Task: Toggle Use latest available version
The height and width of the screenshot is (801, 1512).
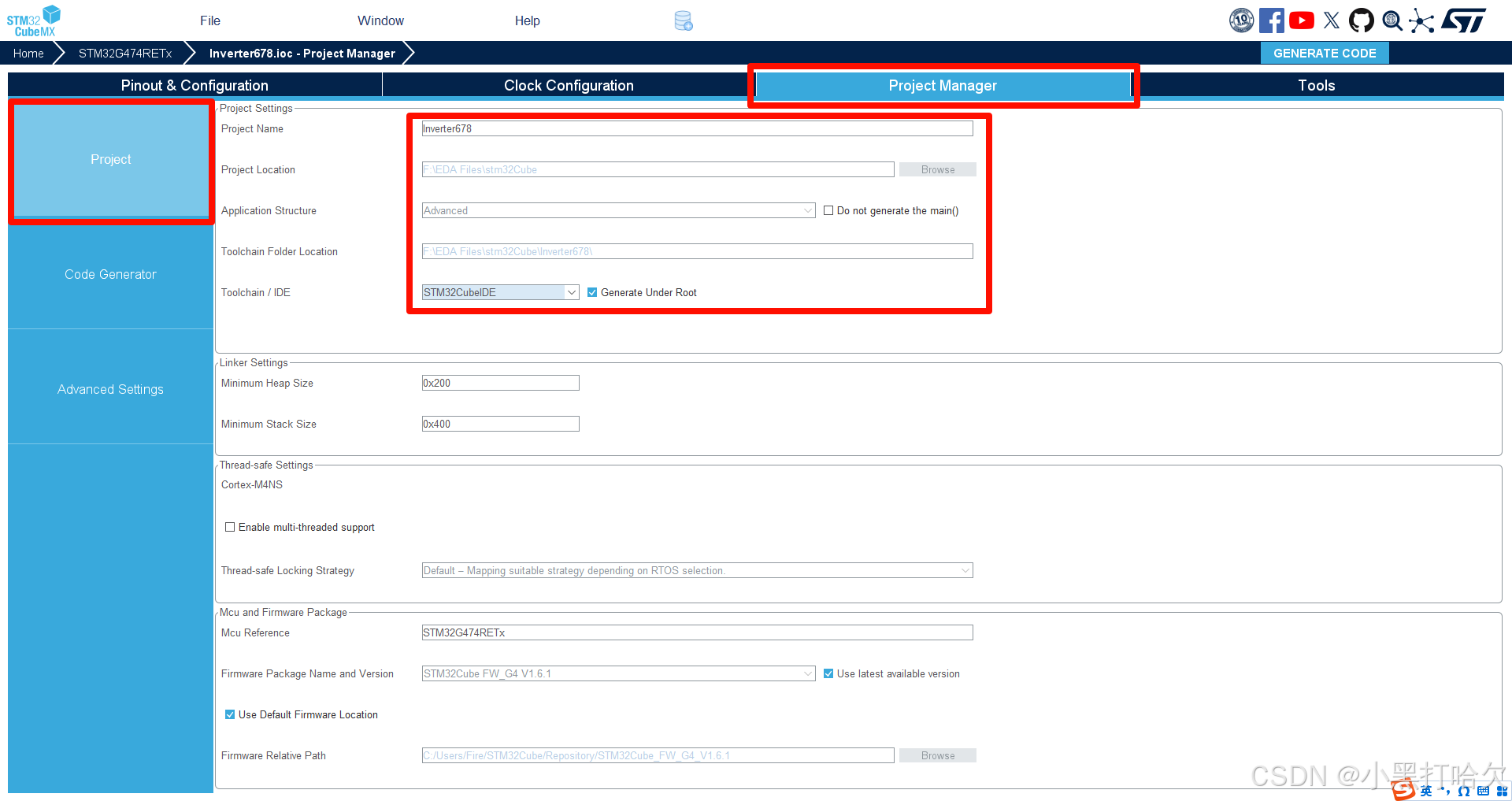Action: tap(828, 673)
